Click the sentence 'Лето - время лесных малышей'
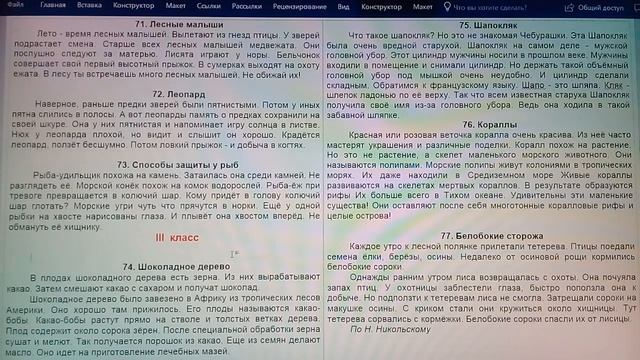Screen dimensions: 640x360 click(x=102, y=34)
